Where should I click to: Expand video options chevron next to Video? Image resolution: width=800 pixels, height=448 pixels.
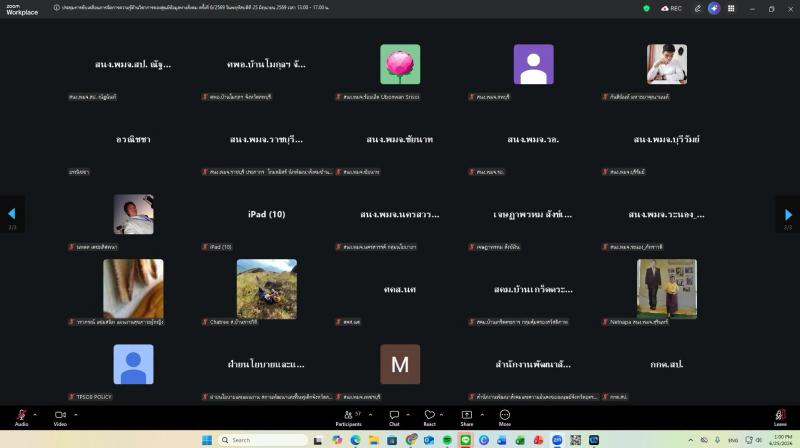pos(76,415)
